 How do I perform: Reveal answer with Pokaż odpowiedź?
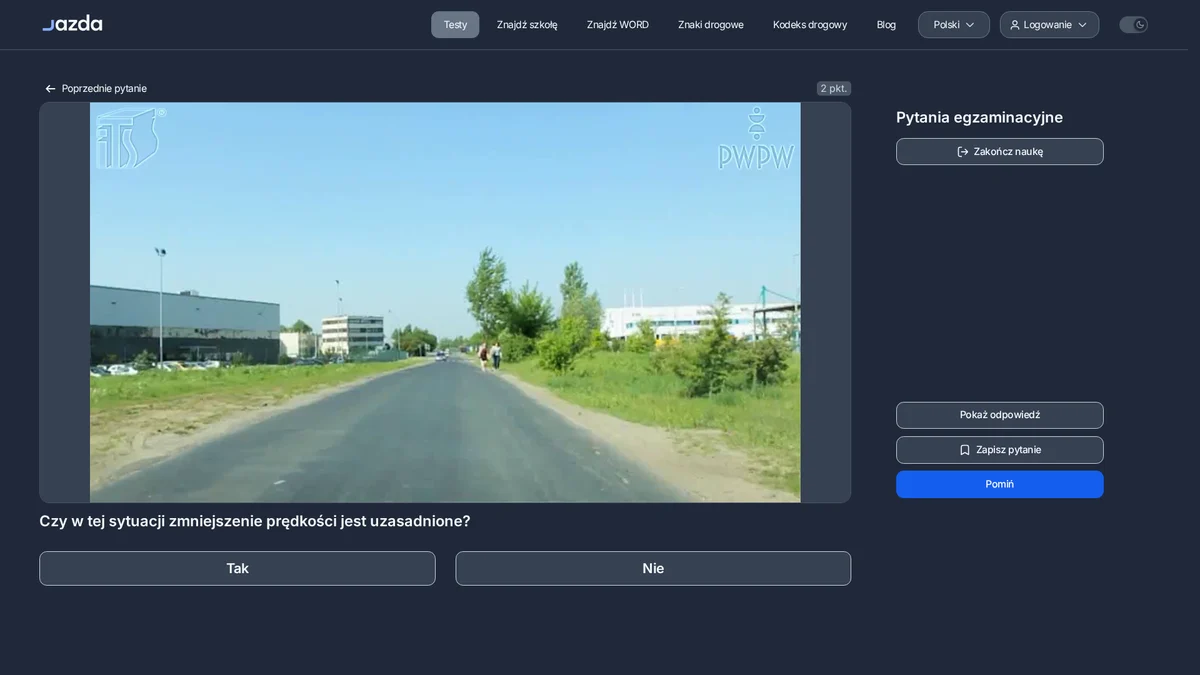click(x=1000, y=415)
